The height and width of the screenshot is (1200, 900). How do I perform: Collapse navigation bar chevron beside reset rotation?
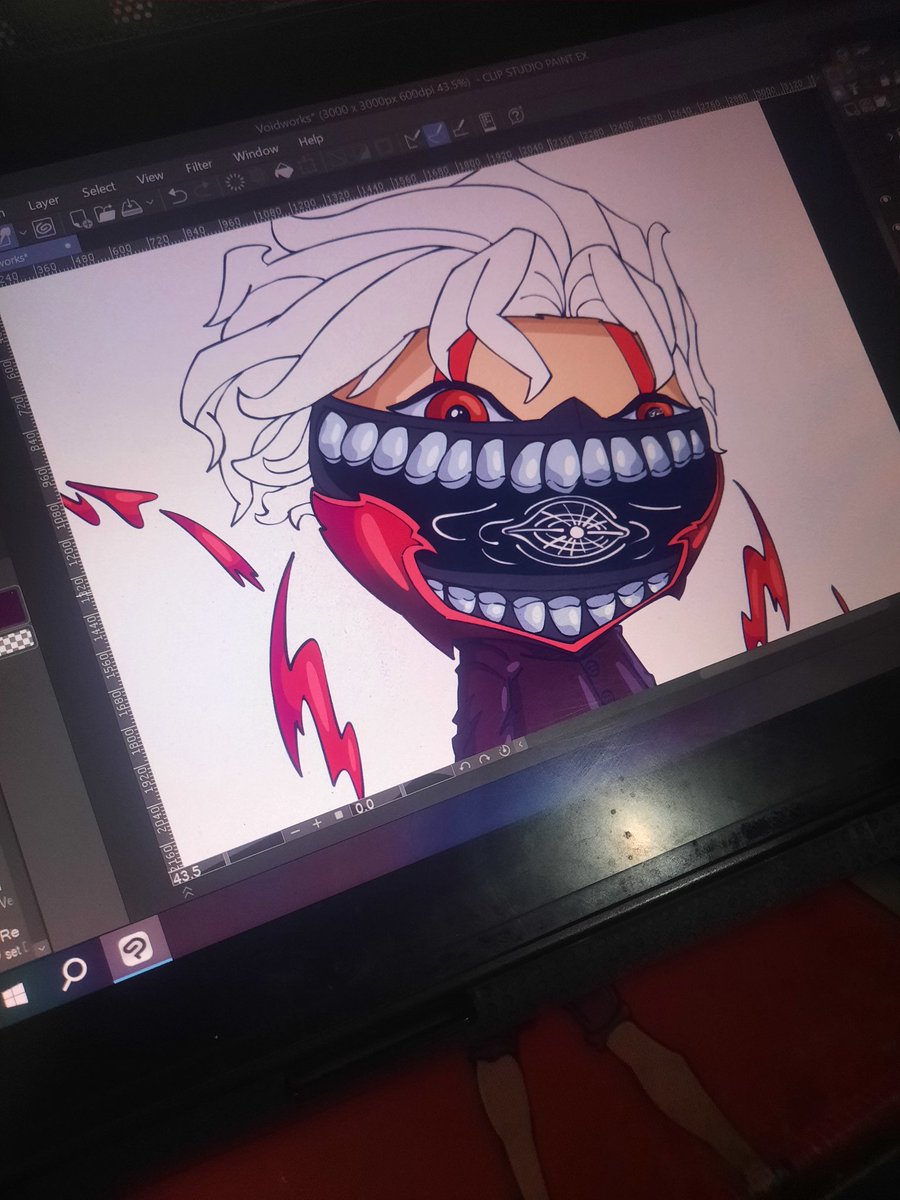click(x=521, y=743)
